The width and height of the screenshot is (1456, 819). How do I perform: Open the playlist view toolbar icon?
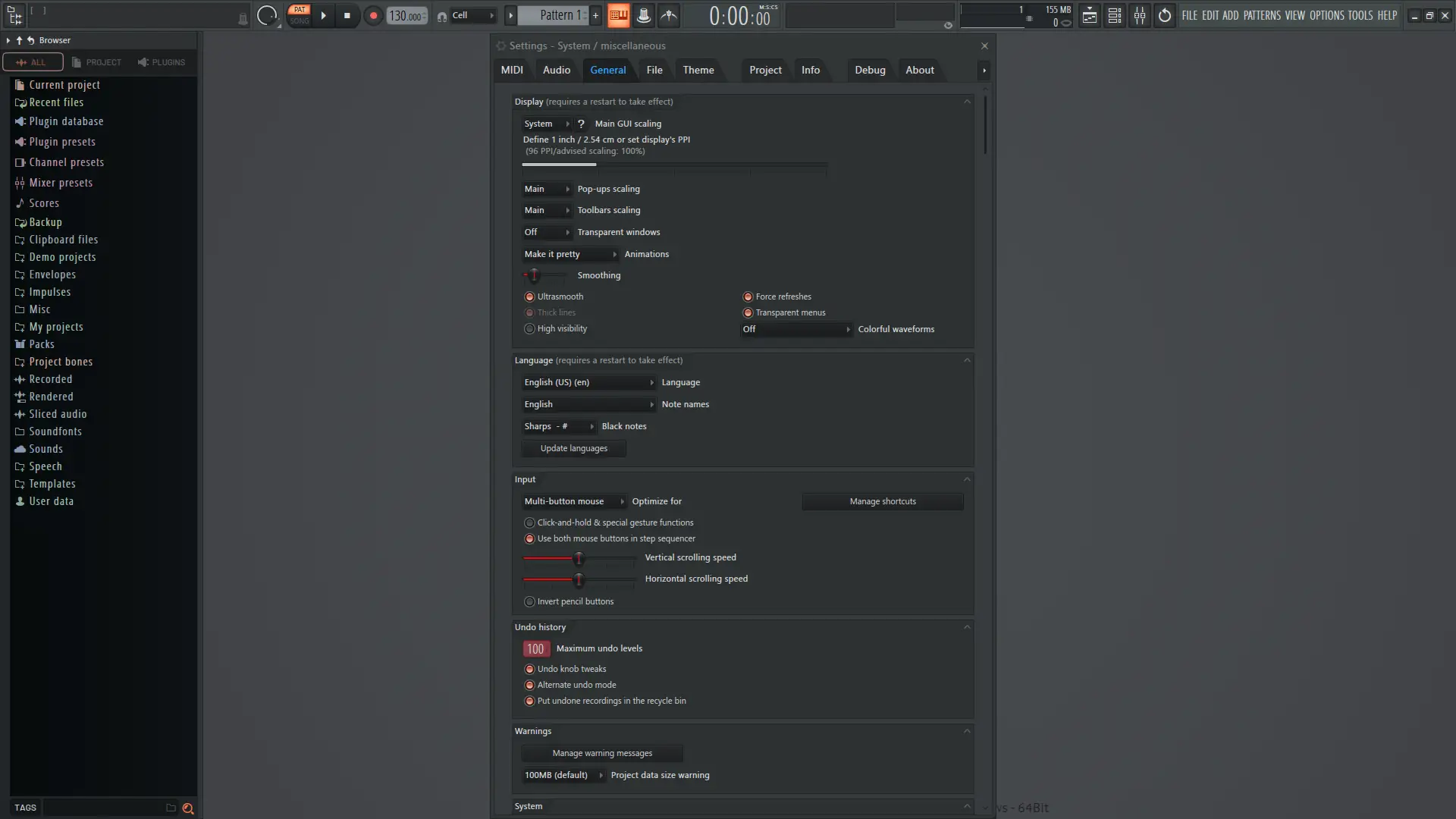(1089, 15)
